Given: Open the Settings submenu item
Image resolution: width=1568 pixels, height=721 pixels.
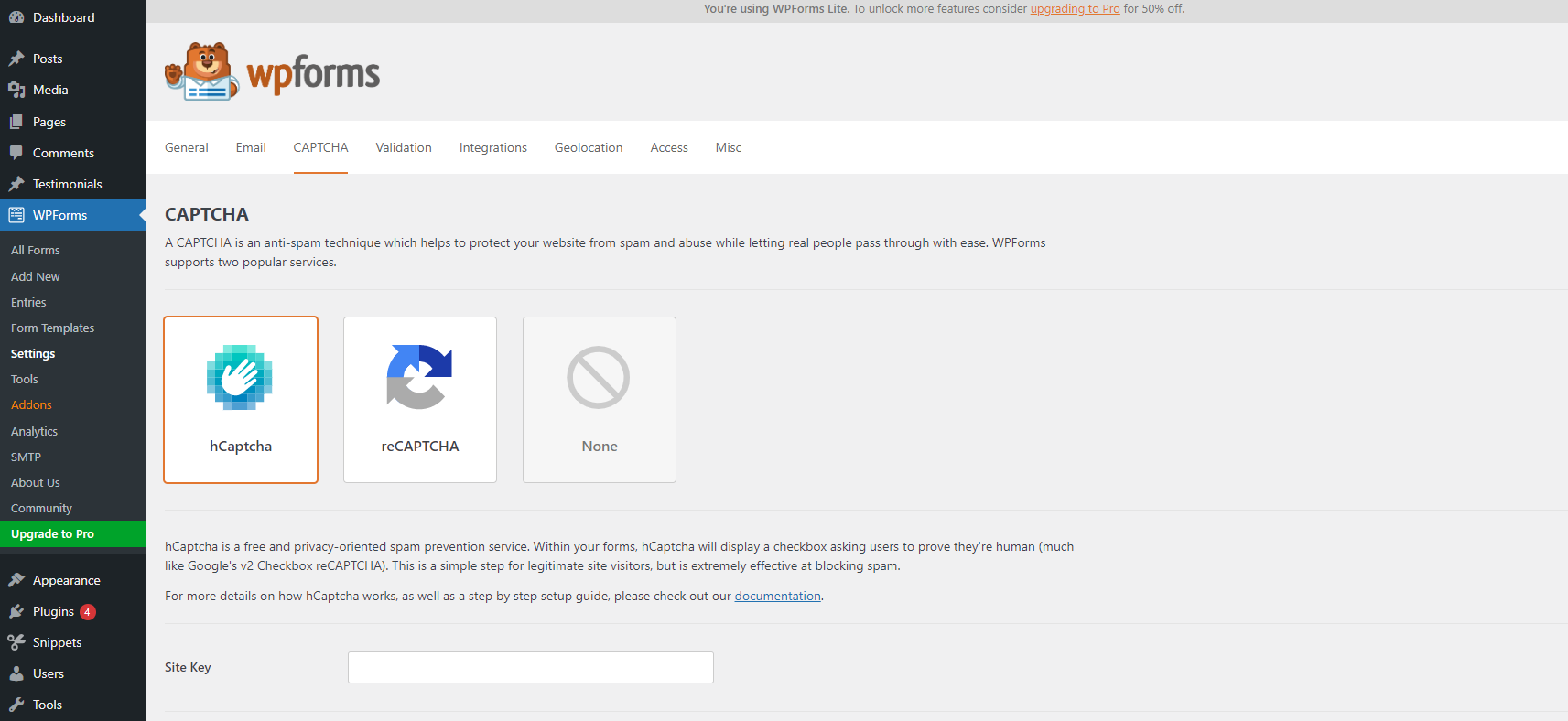Looking at the screenshot, I should pyautogui.click(x=33, y=353).
